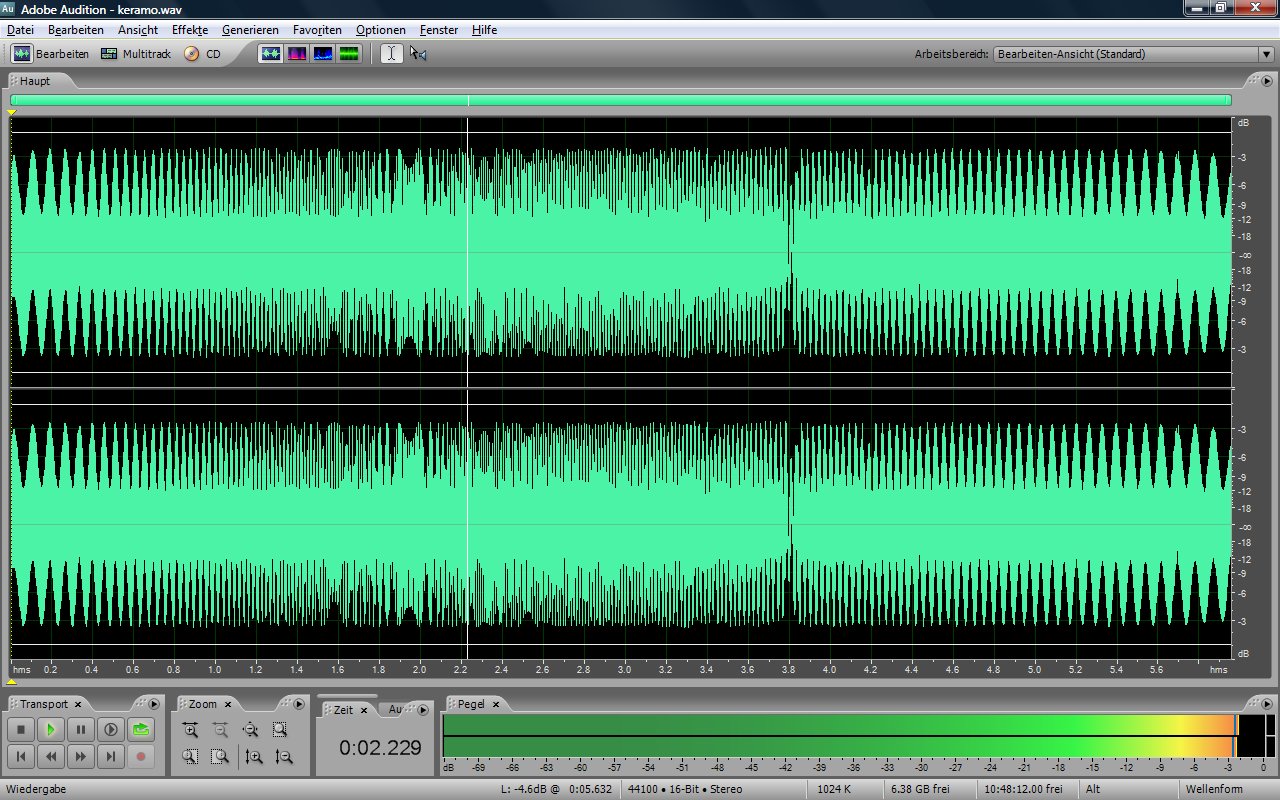Viewport: 1280px width, 800px height.
Task: Open the Effekte menu
Action: coord(189,30)
